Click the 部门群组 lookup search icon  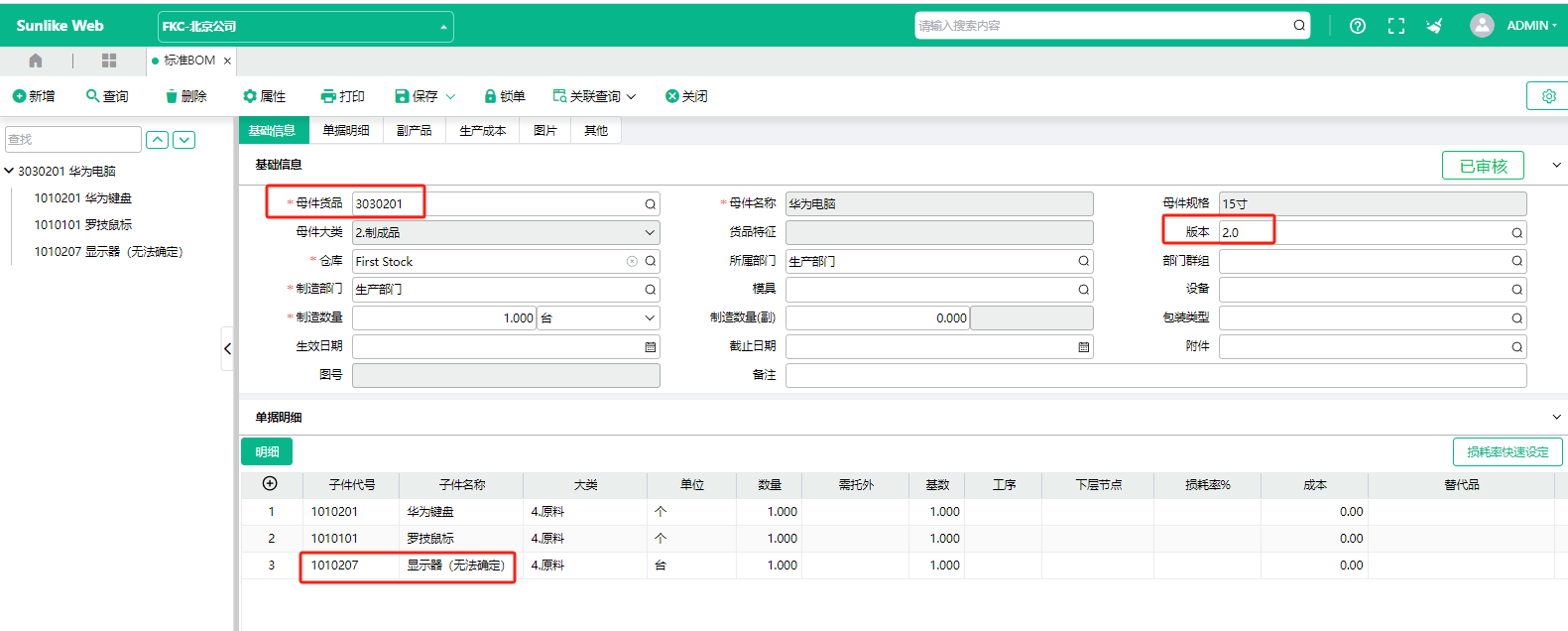[1517, 261]
